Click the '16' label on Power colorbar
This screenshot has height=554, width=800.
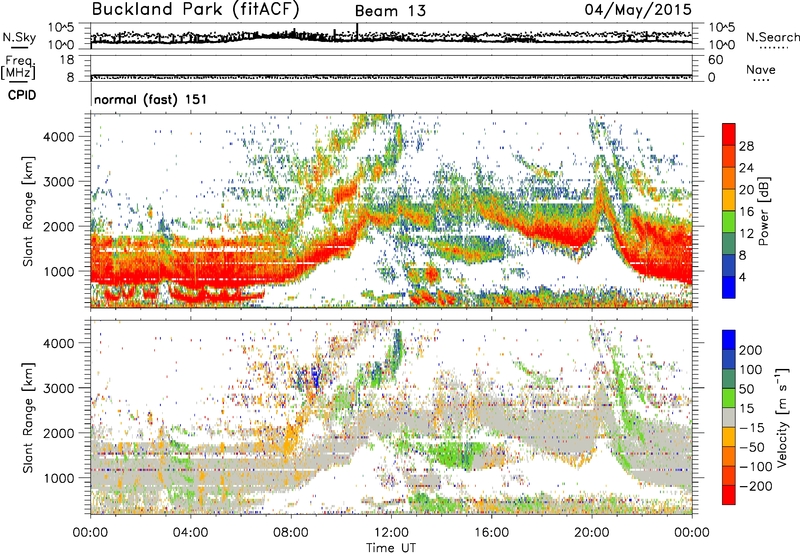[x=746, y=212]
